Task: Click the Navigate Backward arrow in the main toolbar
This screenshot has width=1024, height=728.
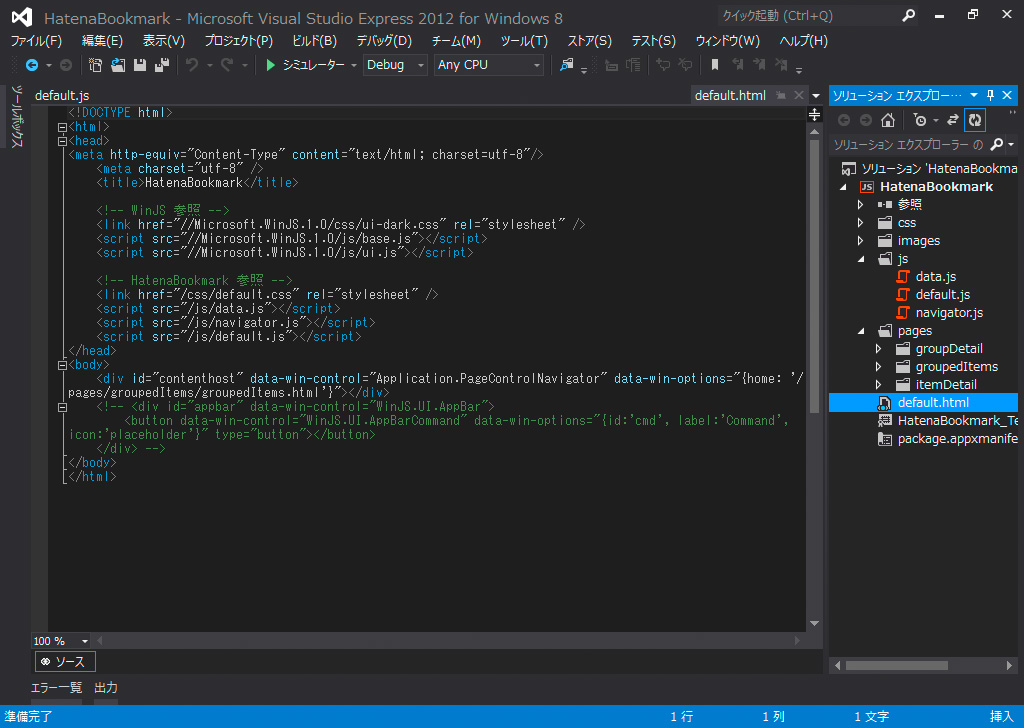Action: coord(31,65)
